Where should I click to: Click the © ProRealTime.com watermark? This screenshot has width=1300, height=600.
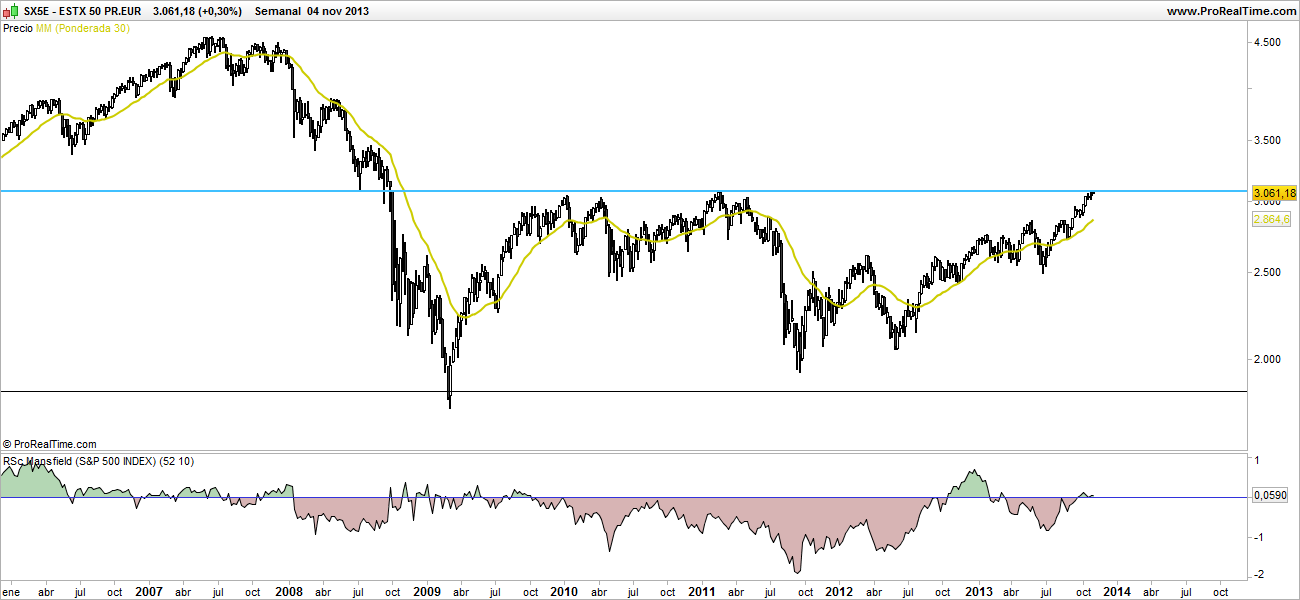[50, 443]
